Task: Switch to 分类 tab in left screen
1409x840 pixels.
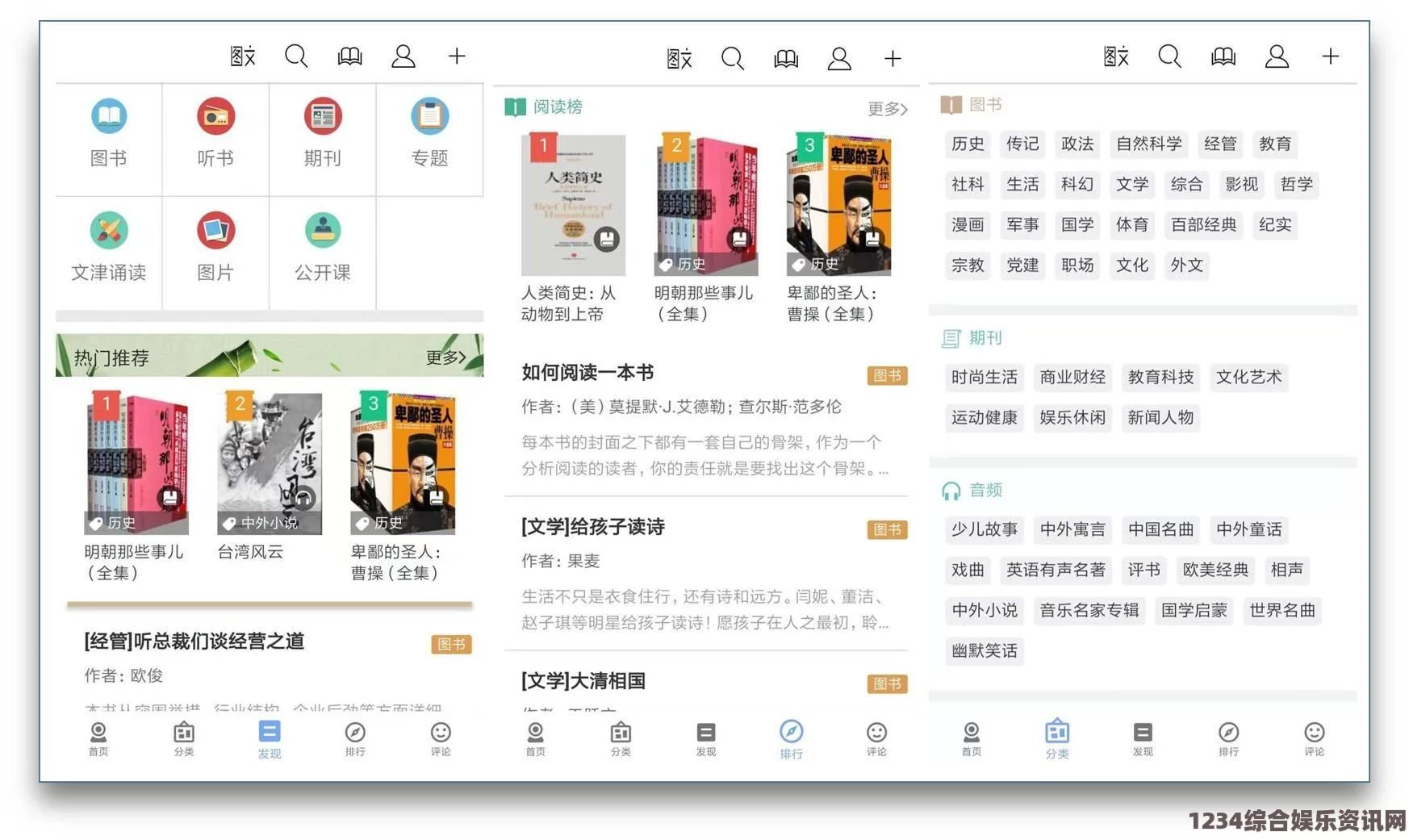Action: click(x=184, y=739)
